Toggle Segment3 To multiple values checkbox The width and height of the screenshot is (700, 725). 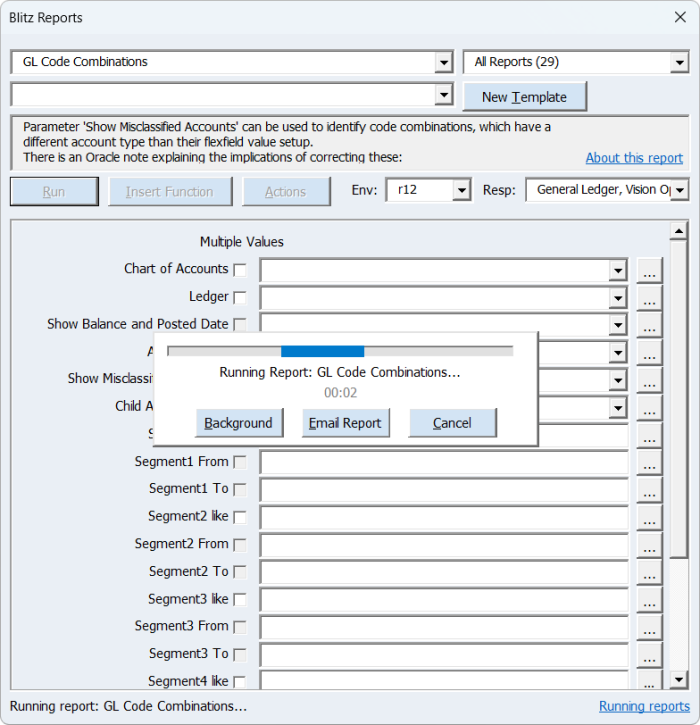(240, 655)
